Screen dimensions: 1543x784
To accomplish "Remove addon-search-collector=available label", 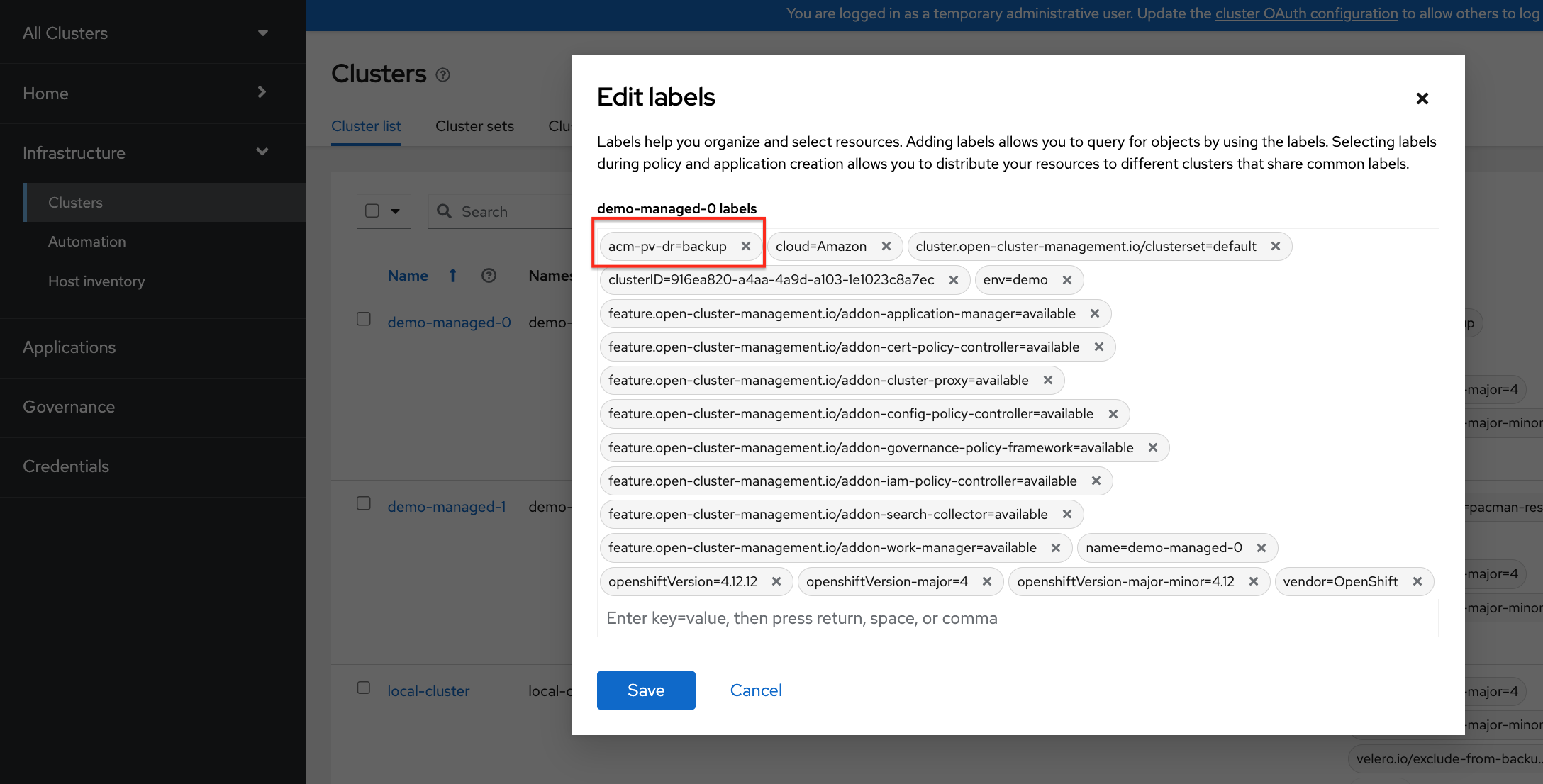I will tap(1066, 515).
